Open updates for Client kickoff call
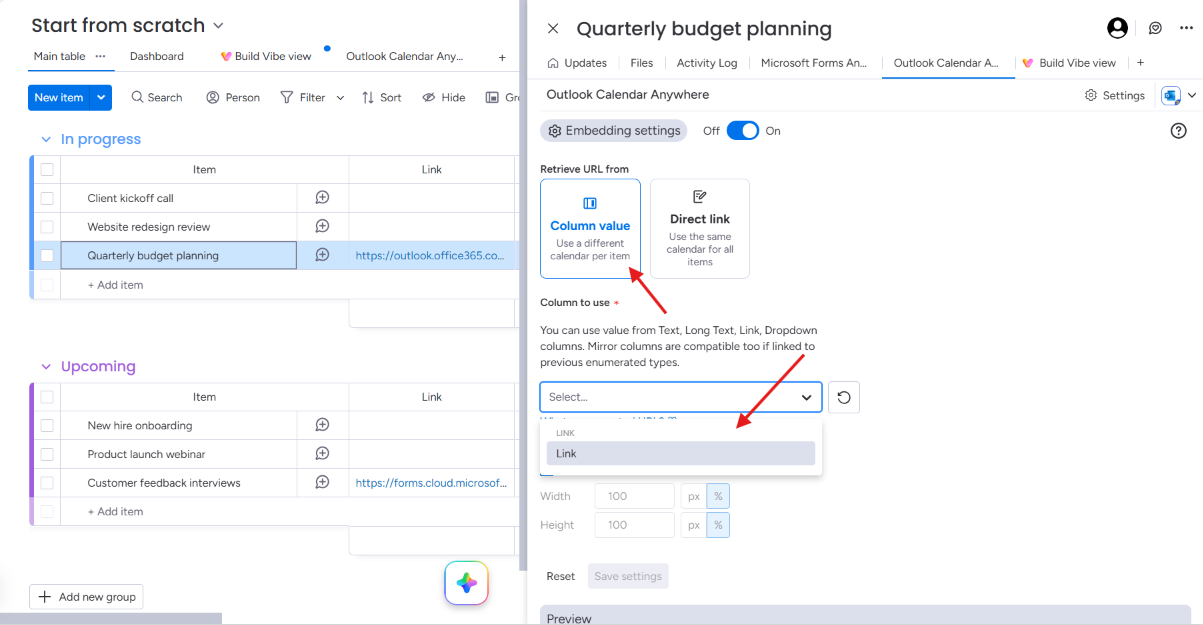1203x625 pixels. click(322, 198)
